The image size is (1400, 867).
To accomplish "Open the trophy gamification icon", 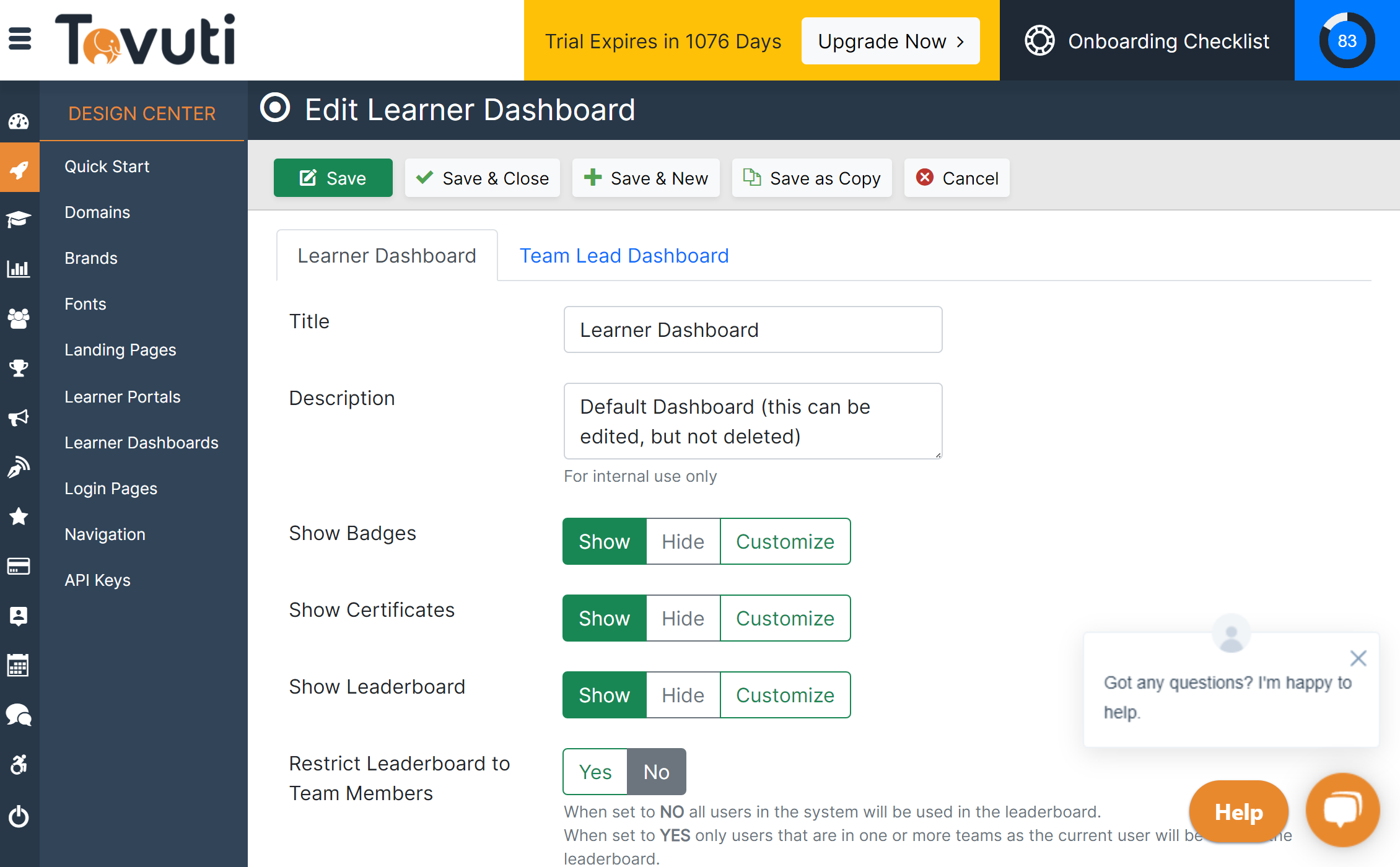I will click(19, 368).
